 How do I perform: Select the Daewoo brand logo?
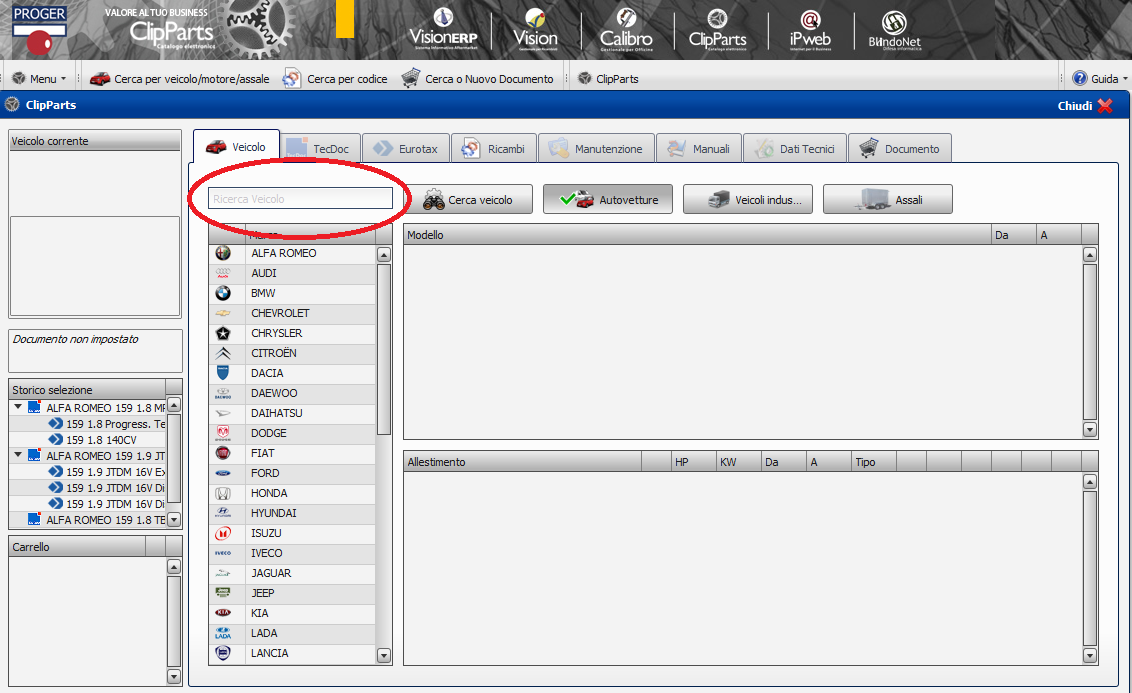coord(223,393)
